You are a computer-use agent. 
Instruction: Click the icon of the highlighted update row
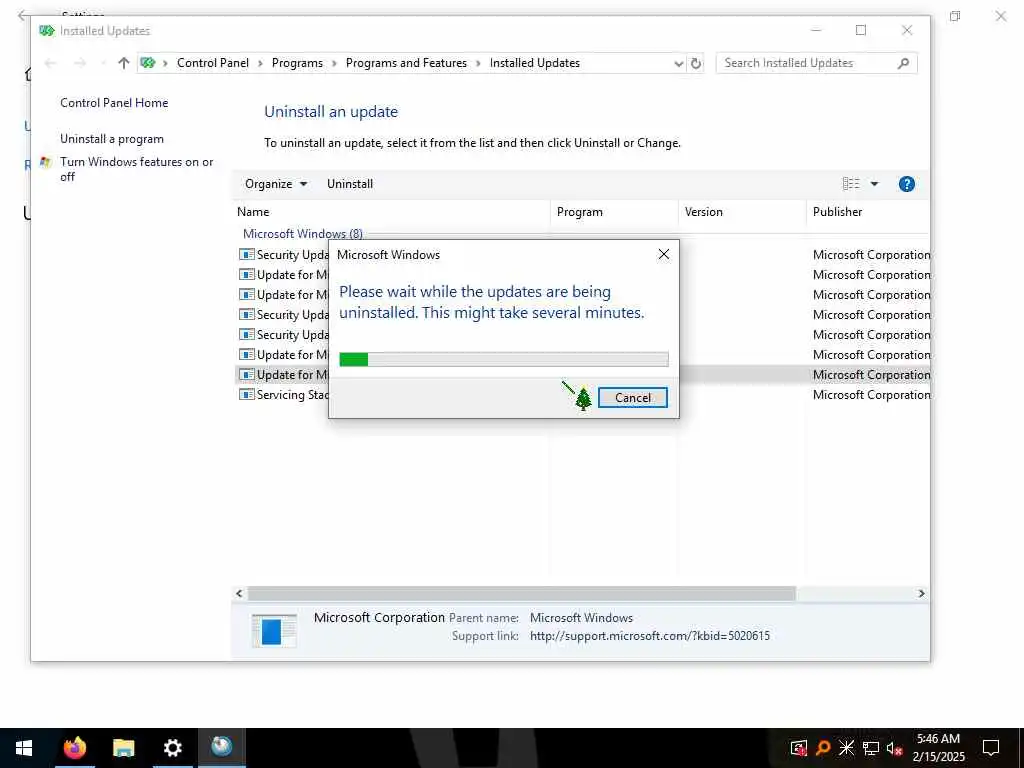[x=246, y=375]
